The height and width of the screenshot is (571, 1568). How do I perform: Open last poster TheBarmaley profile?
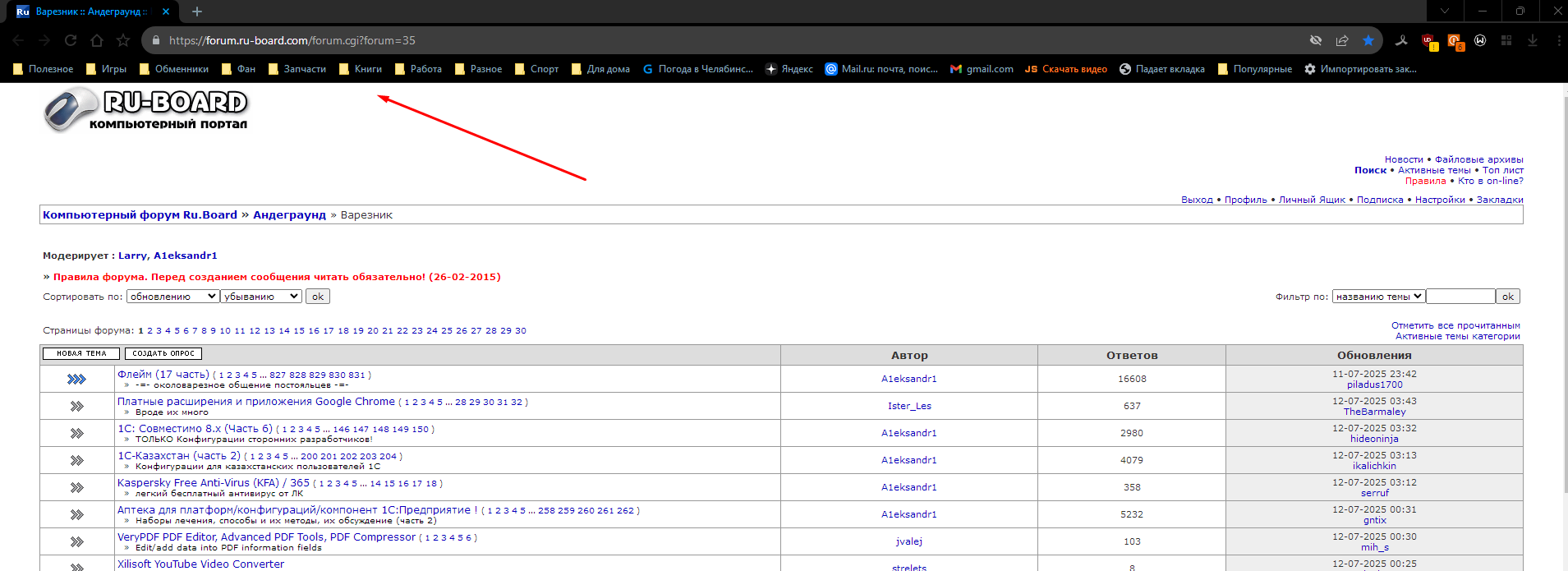(x=1374, y=412)
